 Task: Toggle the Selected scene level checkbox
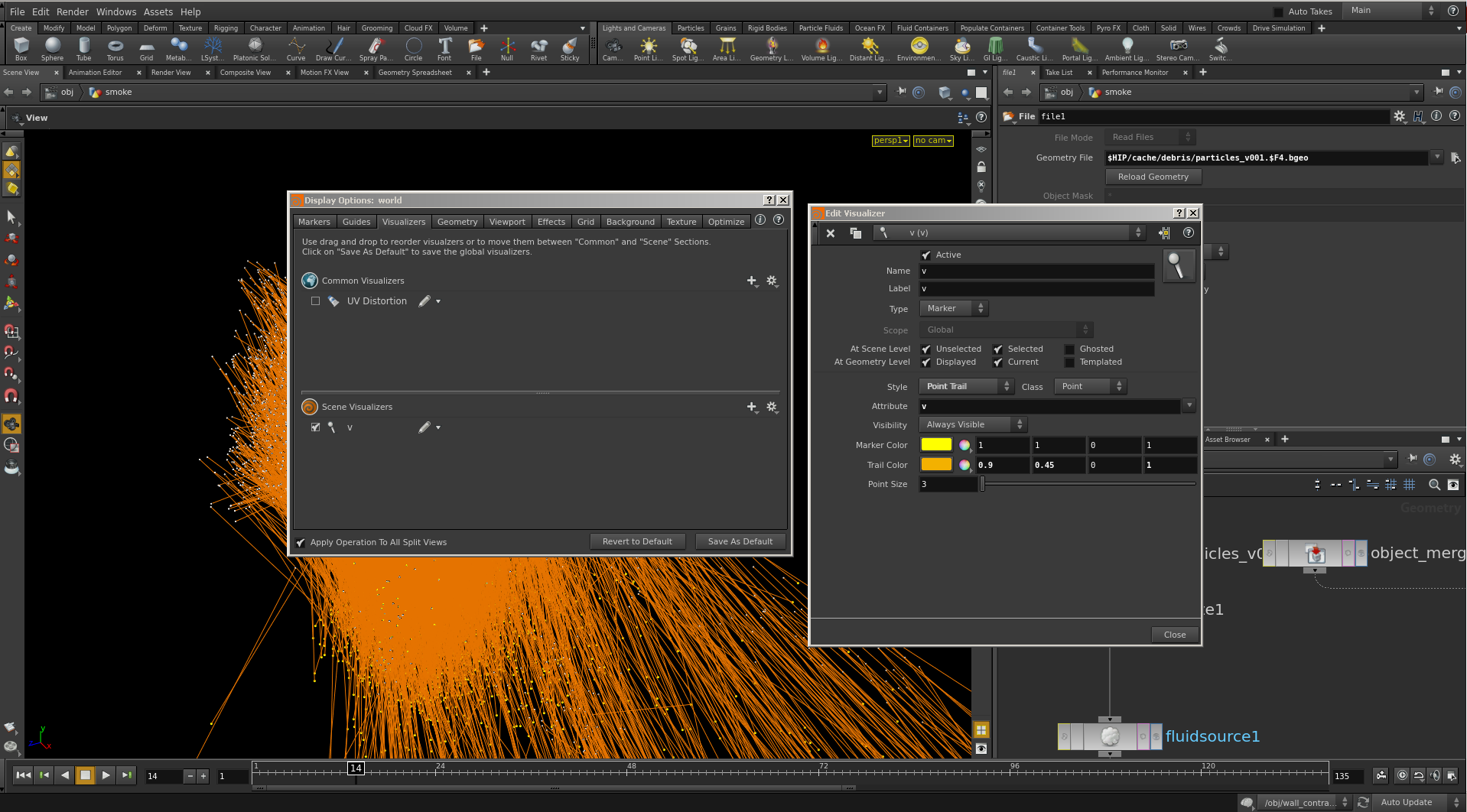tap(998, 349)
